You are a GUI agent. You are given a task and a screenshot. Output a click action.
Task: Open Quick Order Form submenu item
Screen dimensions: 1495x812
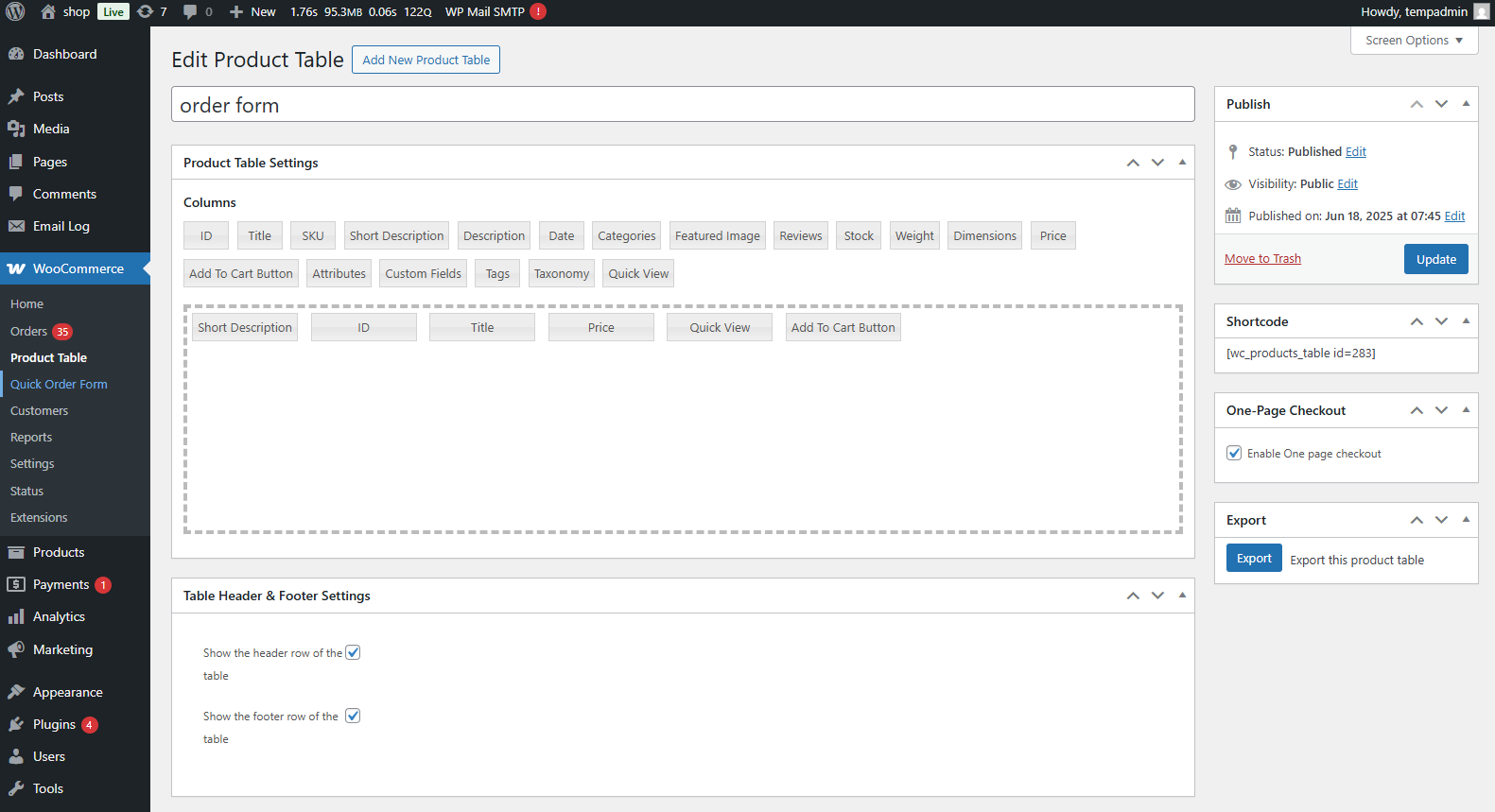59,384
